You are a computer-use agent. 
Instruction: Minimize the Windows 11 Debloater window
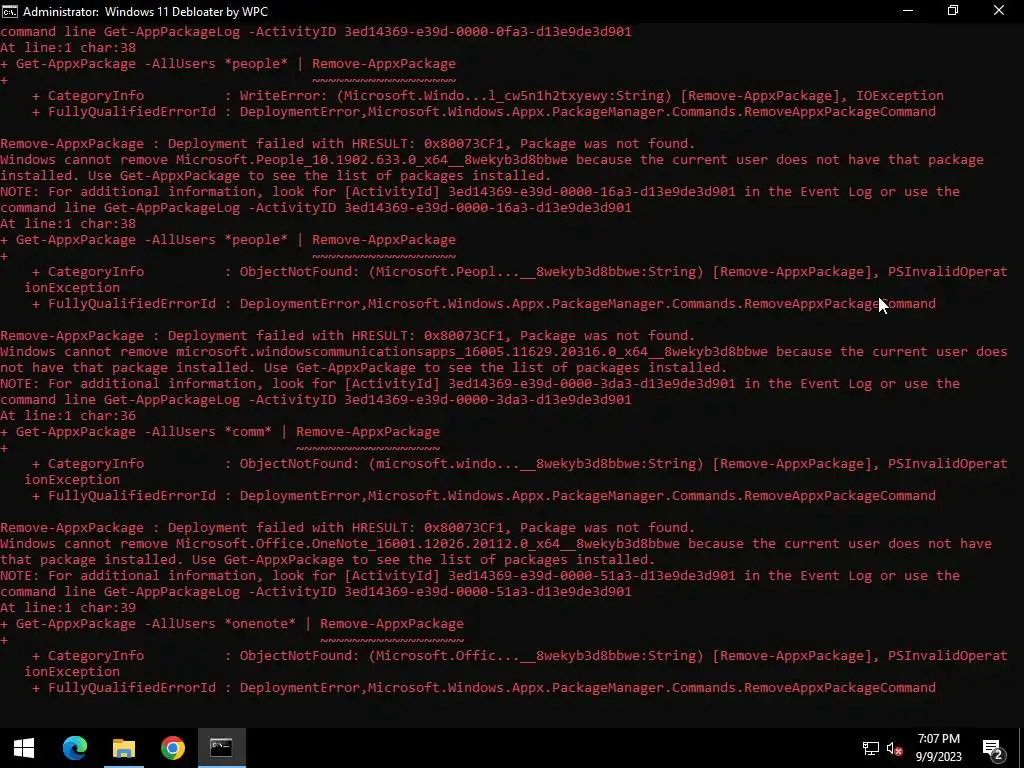point(908,11)
